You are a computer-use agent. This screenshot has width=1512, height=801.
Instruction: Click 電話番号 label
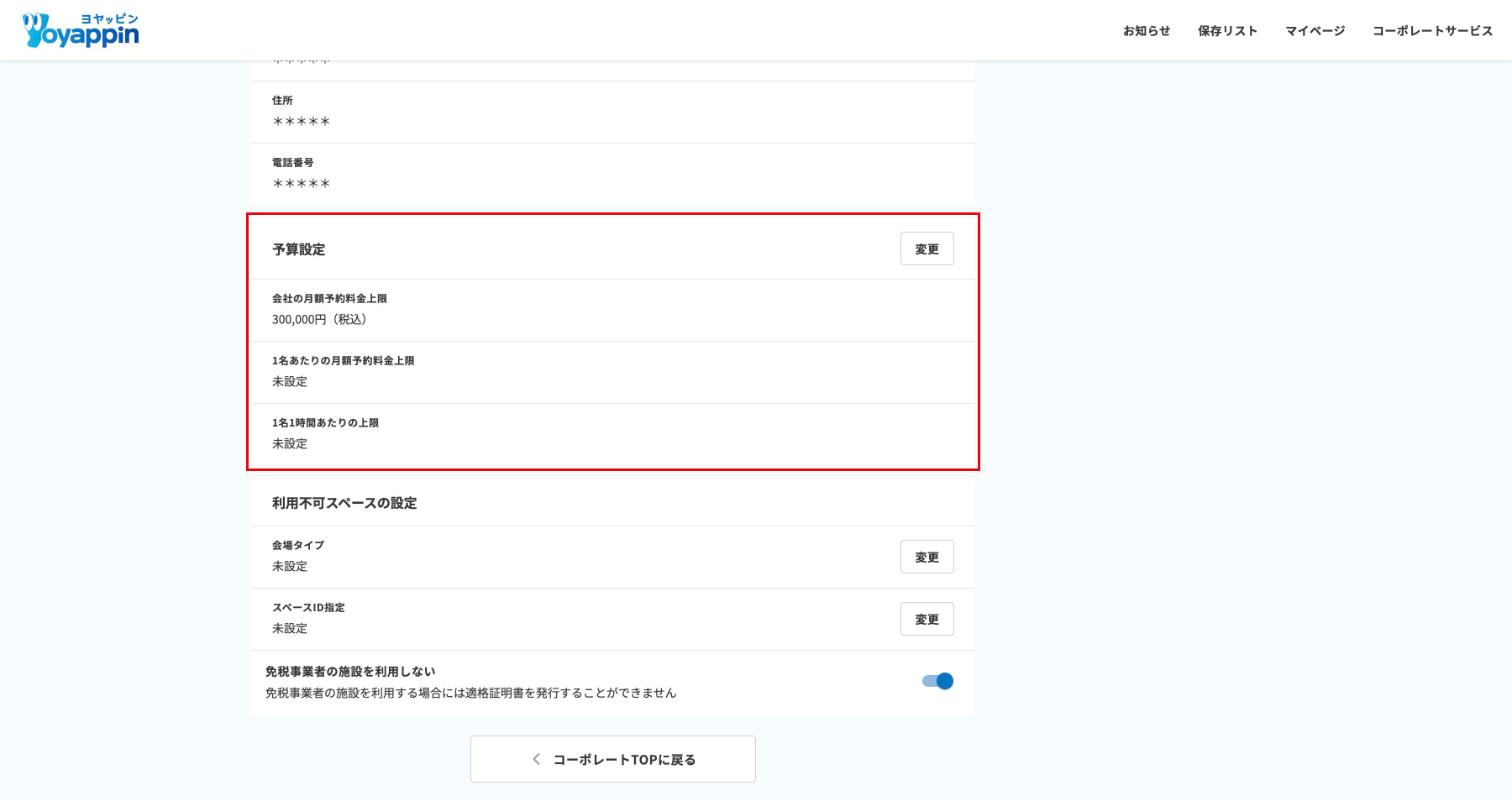[x=293, y=162]
